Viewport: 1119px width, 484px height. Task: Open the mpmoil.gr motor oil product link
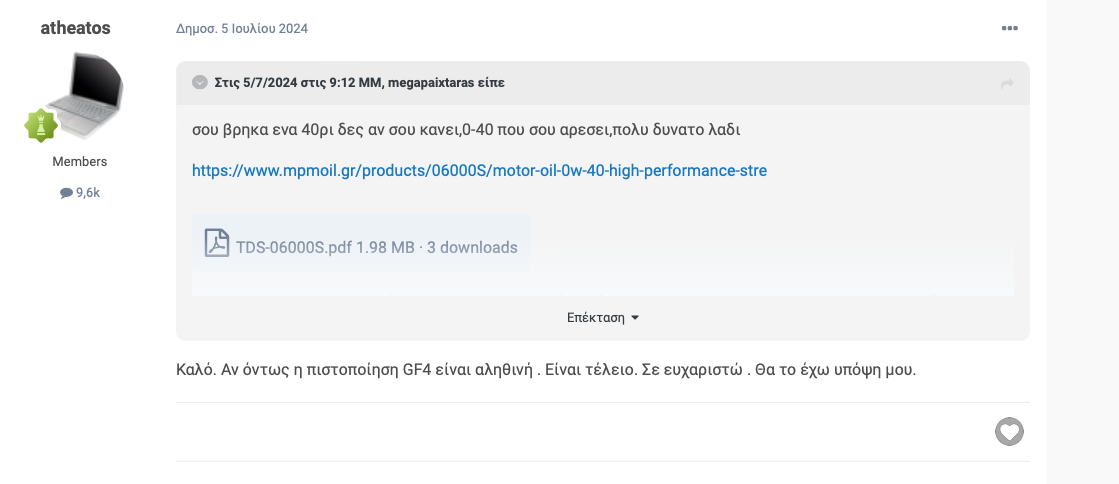click(x=480, y=171)
